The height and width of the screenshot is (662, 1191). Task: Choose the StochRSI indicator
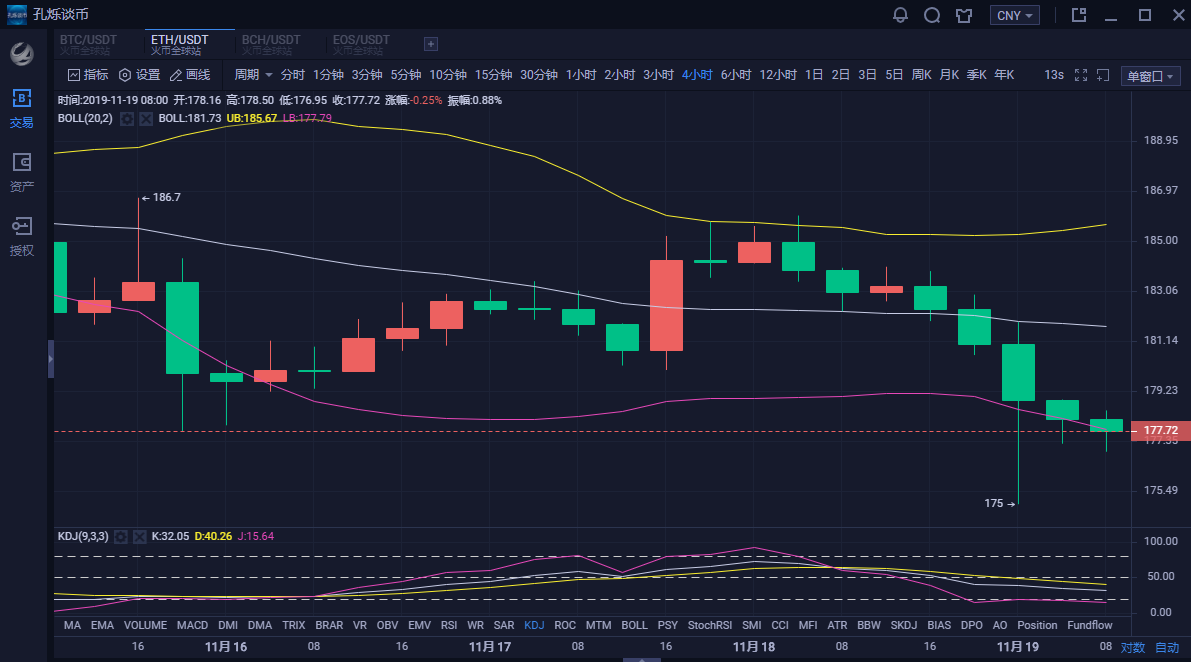(709, 626)
